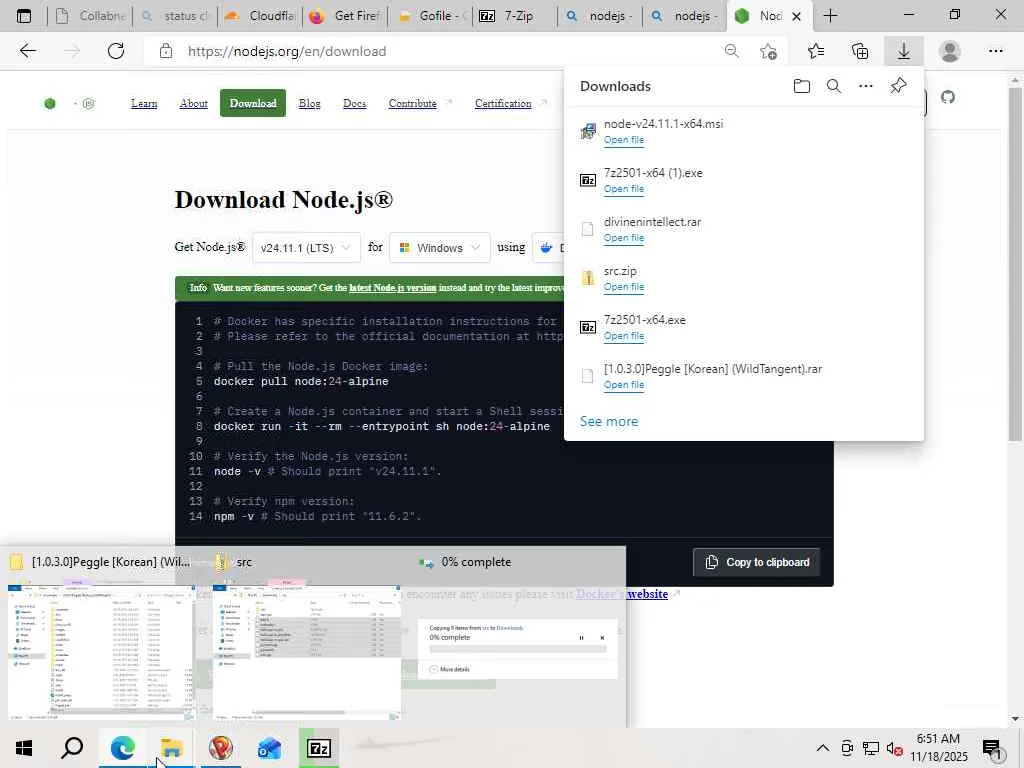
Task: Open the Favorites list icon
Action: (x=816, y=51)
